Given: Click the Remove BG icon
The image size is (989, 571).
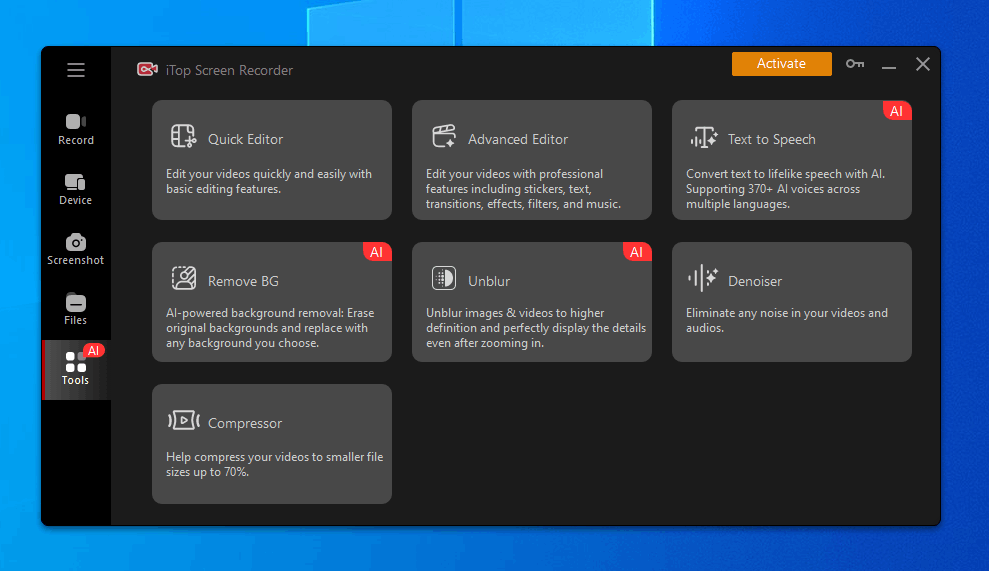Looking at the screenshot, I should (184, 278).
